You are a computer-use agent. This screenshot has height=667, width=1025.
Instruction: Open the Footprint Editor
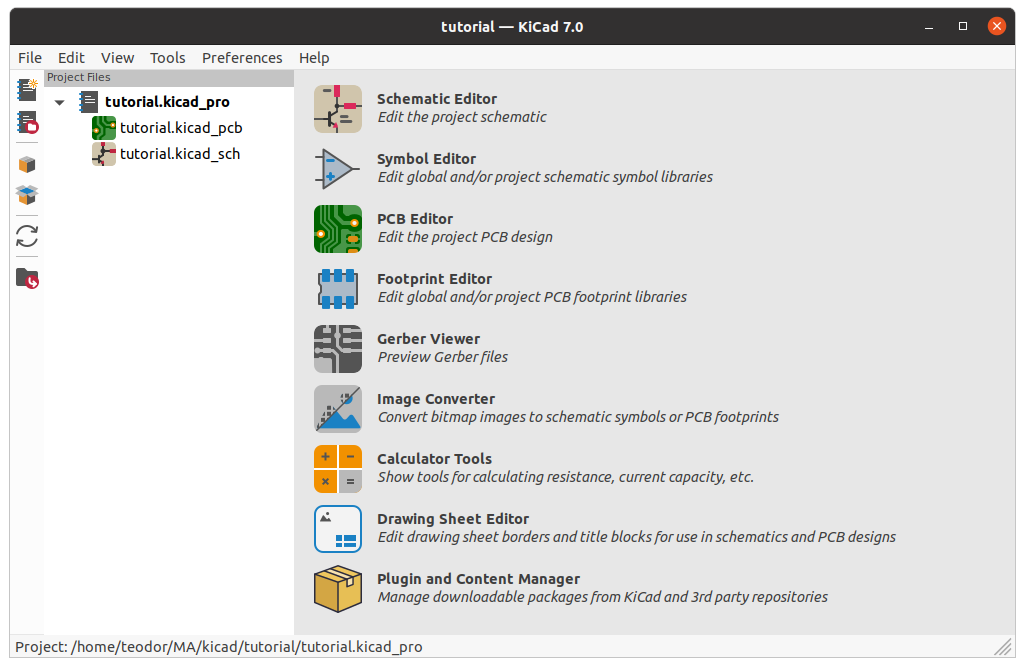[x=338, y=288]
